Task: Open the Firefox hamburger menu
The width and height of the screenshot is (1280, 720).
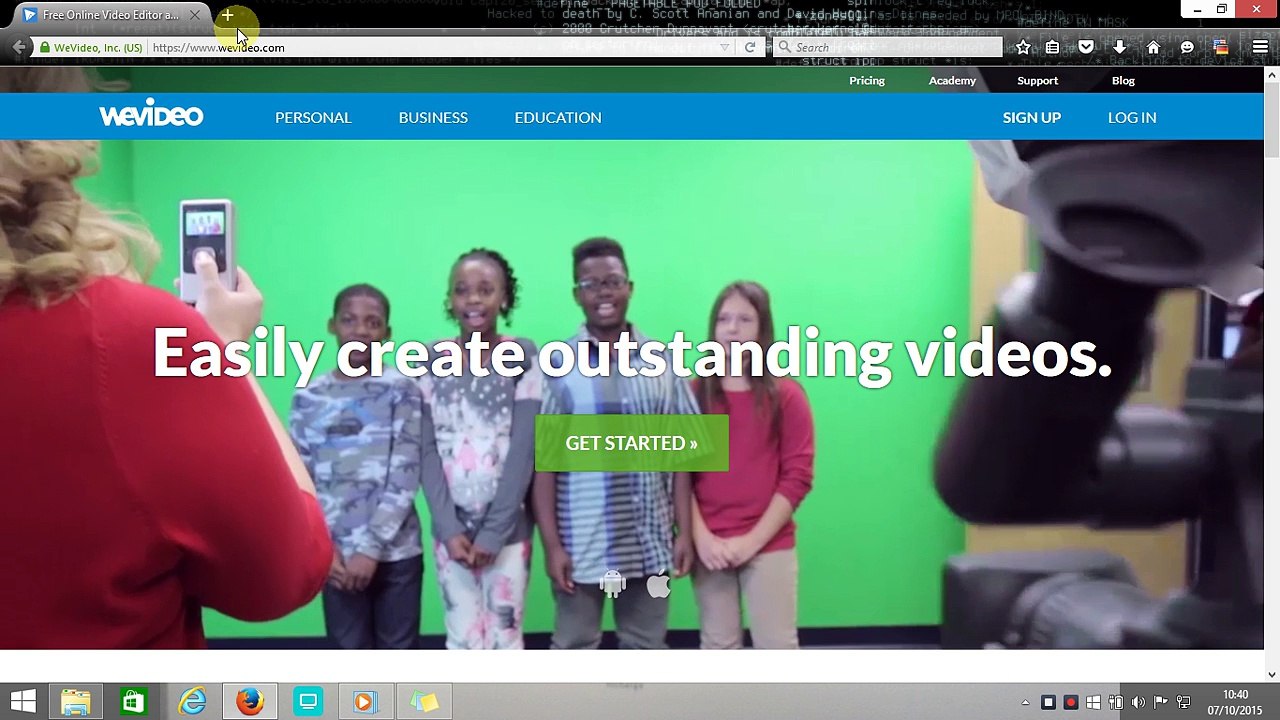Action: pos(1260,47)
